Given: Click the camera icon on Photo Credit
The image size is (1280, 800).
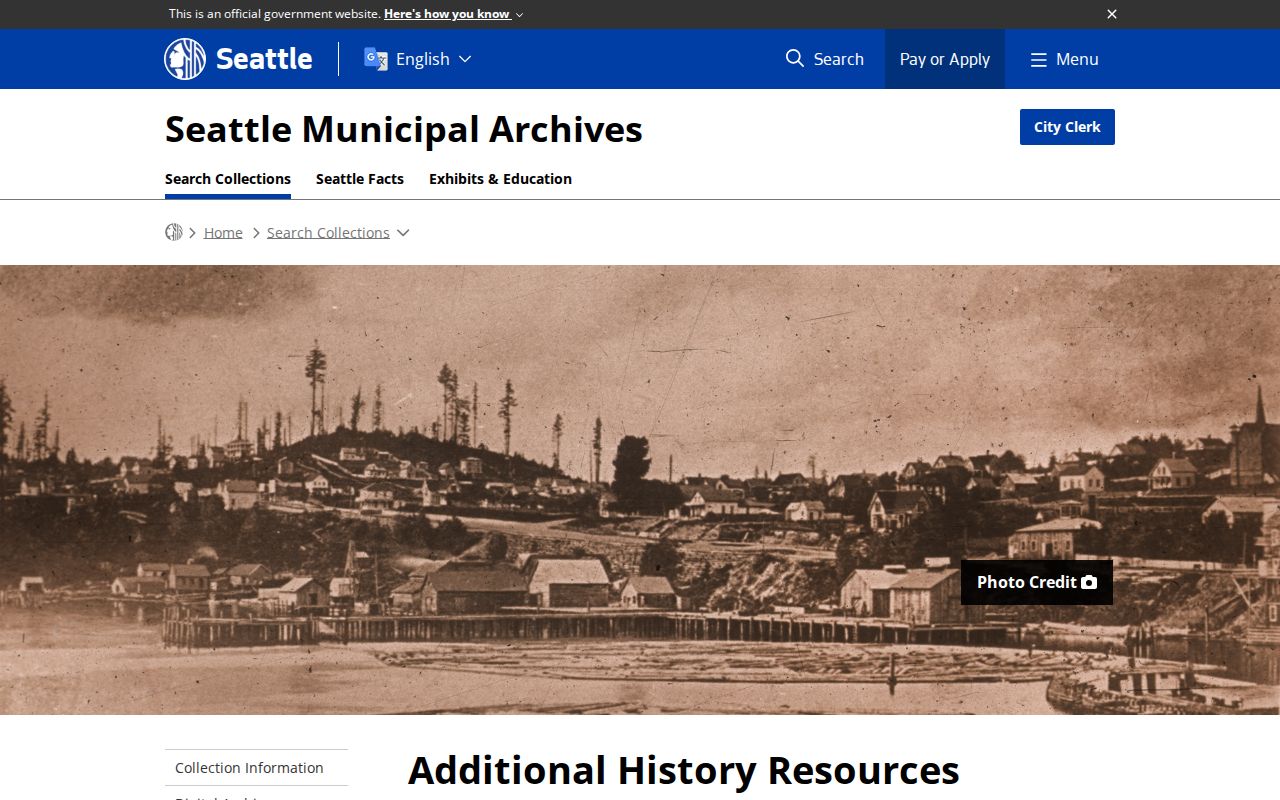Looking at the screenshot, I should [x=1089, y=582].
